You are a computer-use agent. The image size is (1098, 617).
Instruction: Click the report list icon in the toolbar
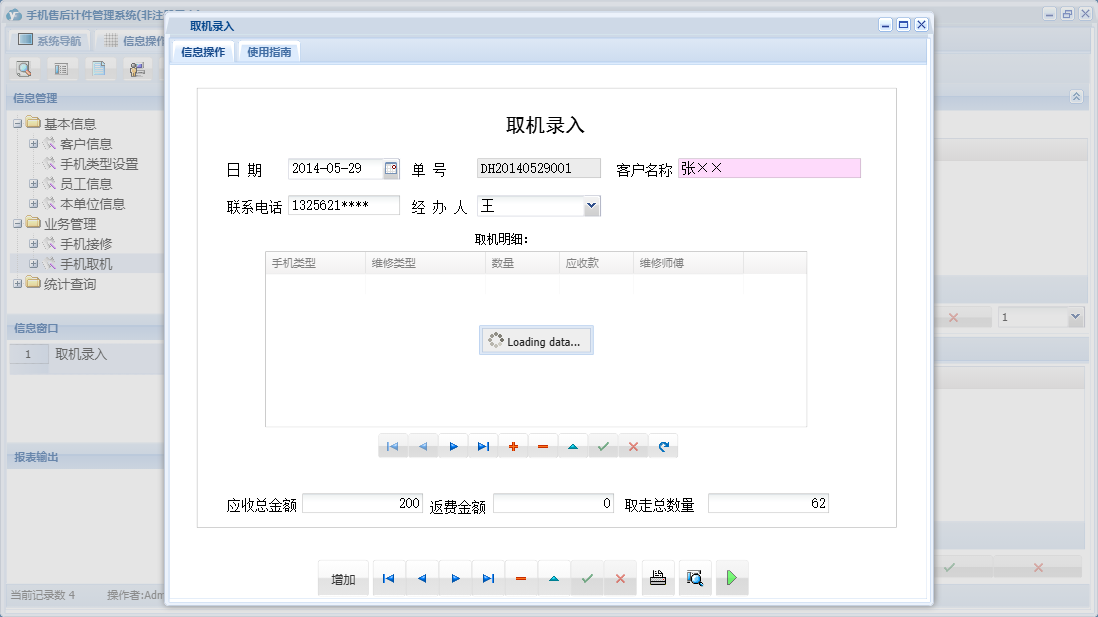62,68
